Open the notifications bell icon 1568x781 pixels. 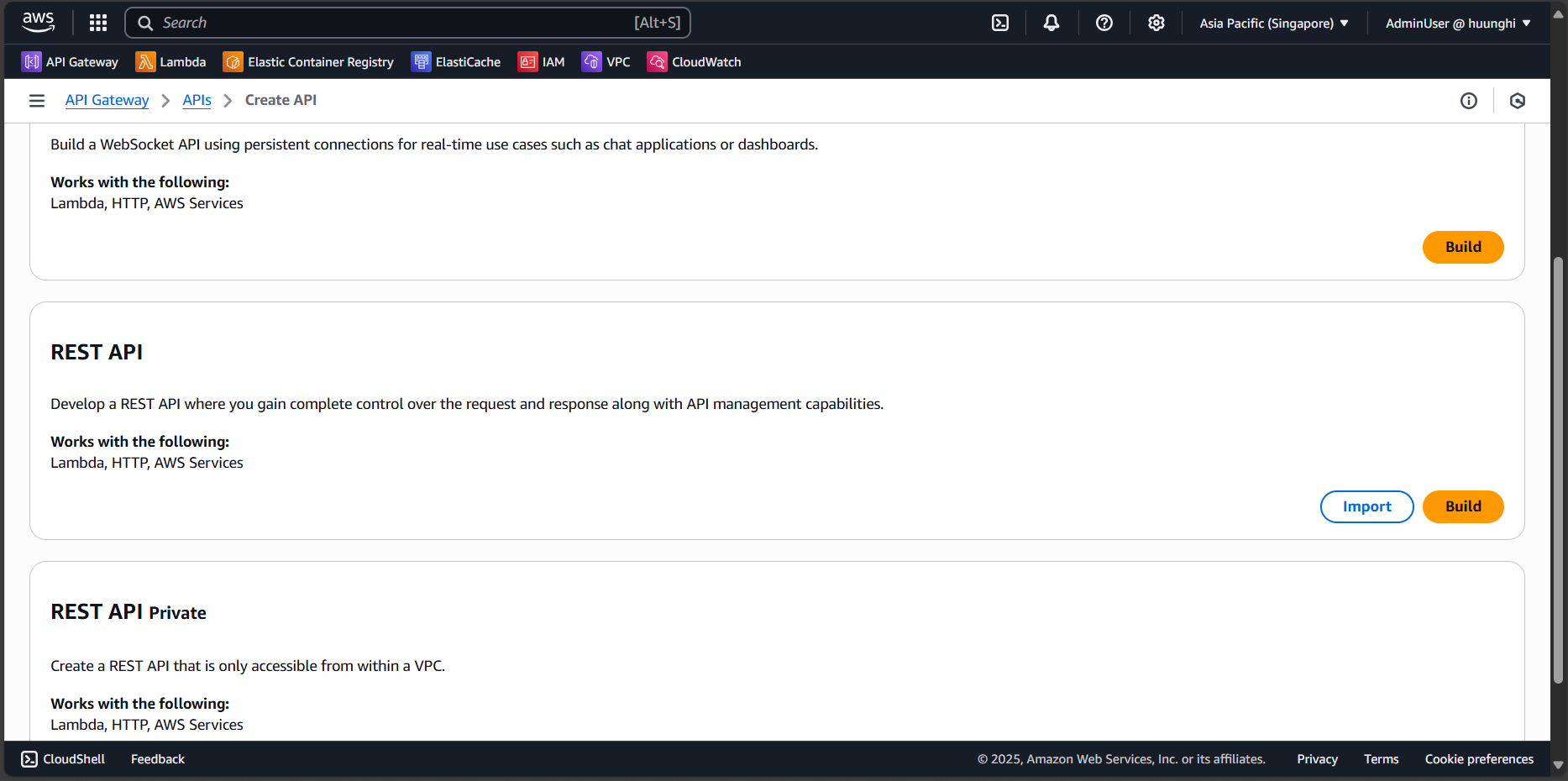coord(1051,23)
